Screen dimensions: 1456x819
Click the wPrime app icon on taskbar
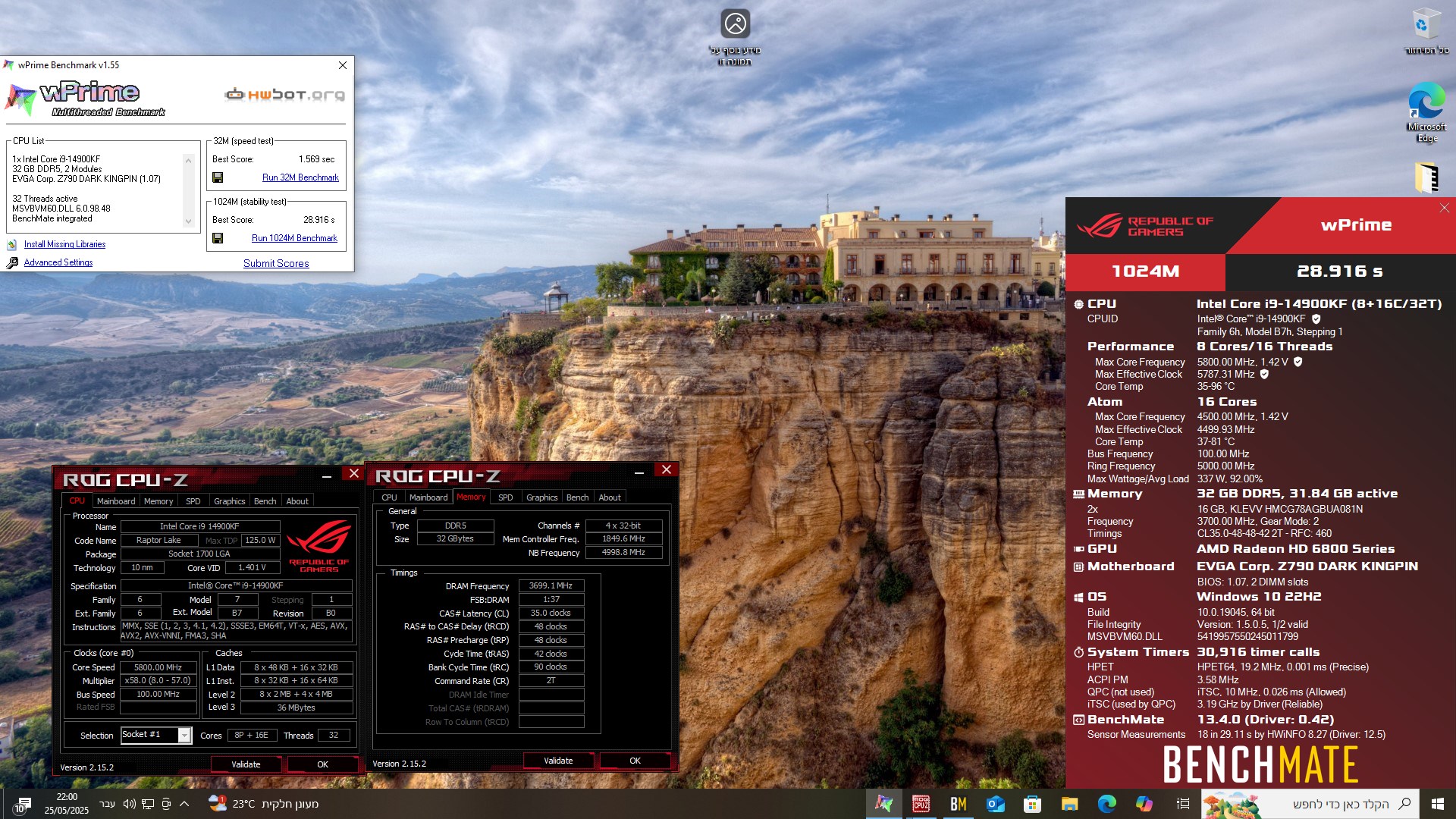[x=884, y=804]
